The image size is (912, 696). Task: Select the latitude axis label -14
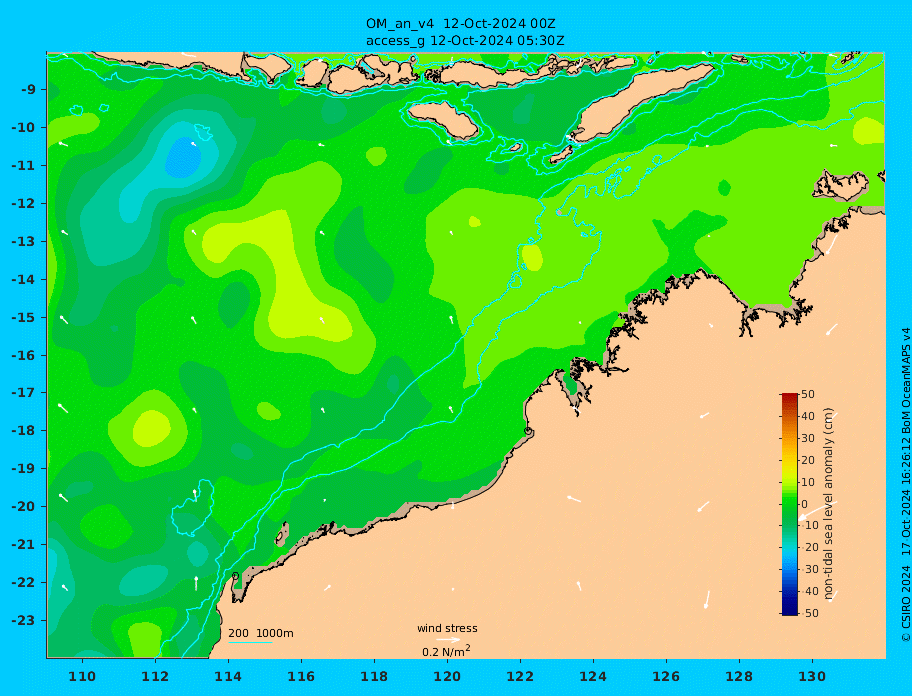23,280
